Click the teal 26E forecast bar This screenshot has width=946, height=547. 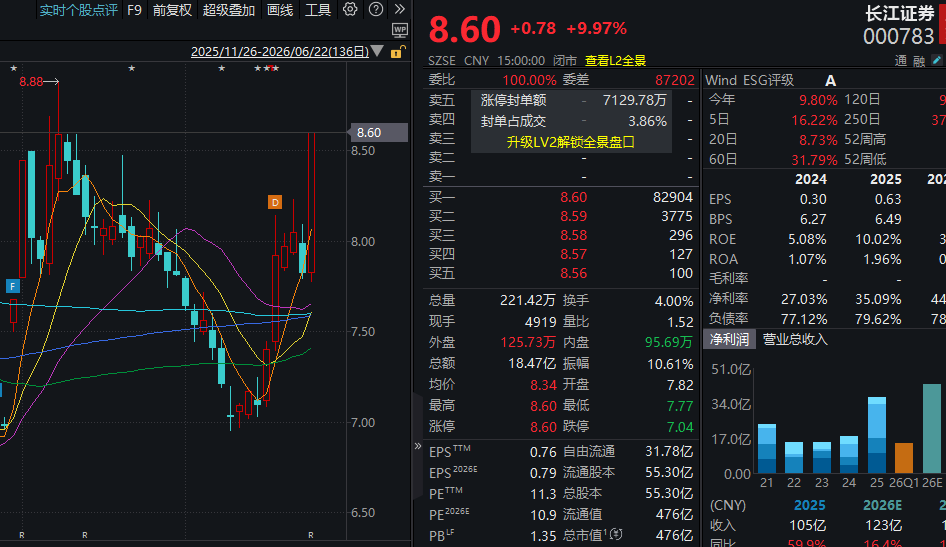(932, 428)
